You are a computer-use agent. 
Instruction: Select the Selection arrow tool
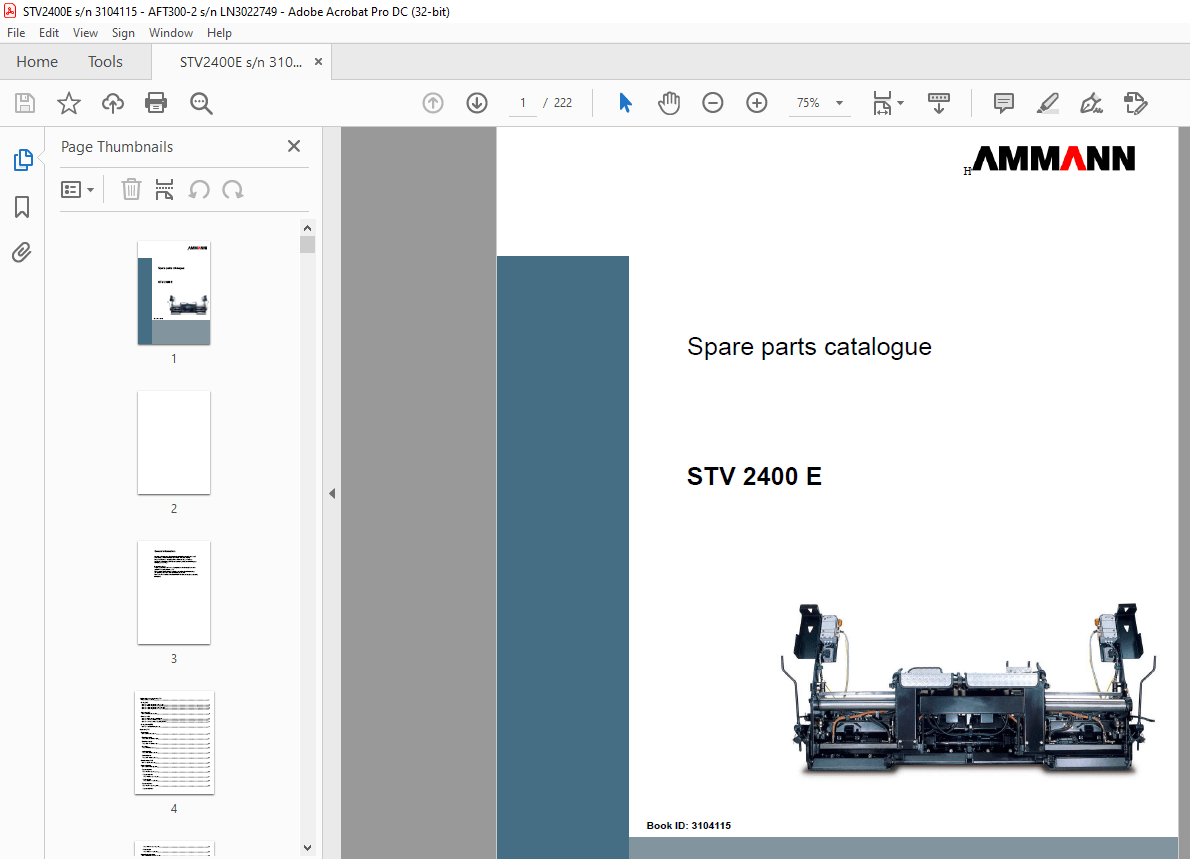point(624,102)
